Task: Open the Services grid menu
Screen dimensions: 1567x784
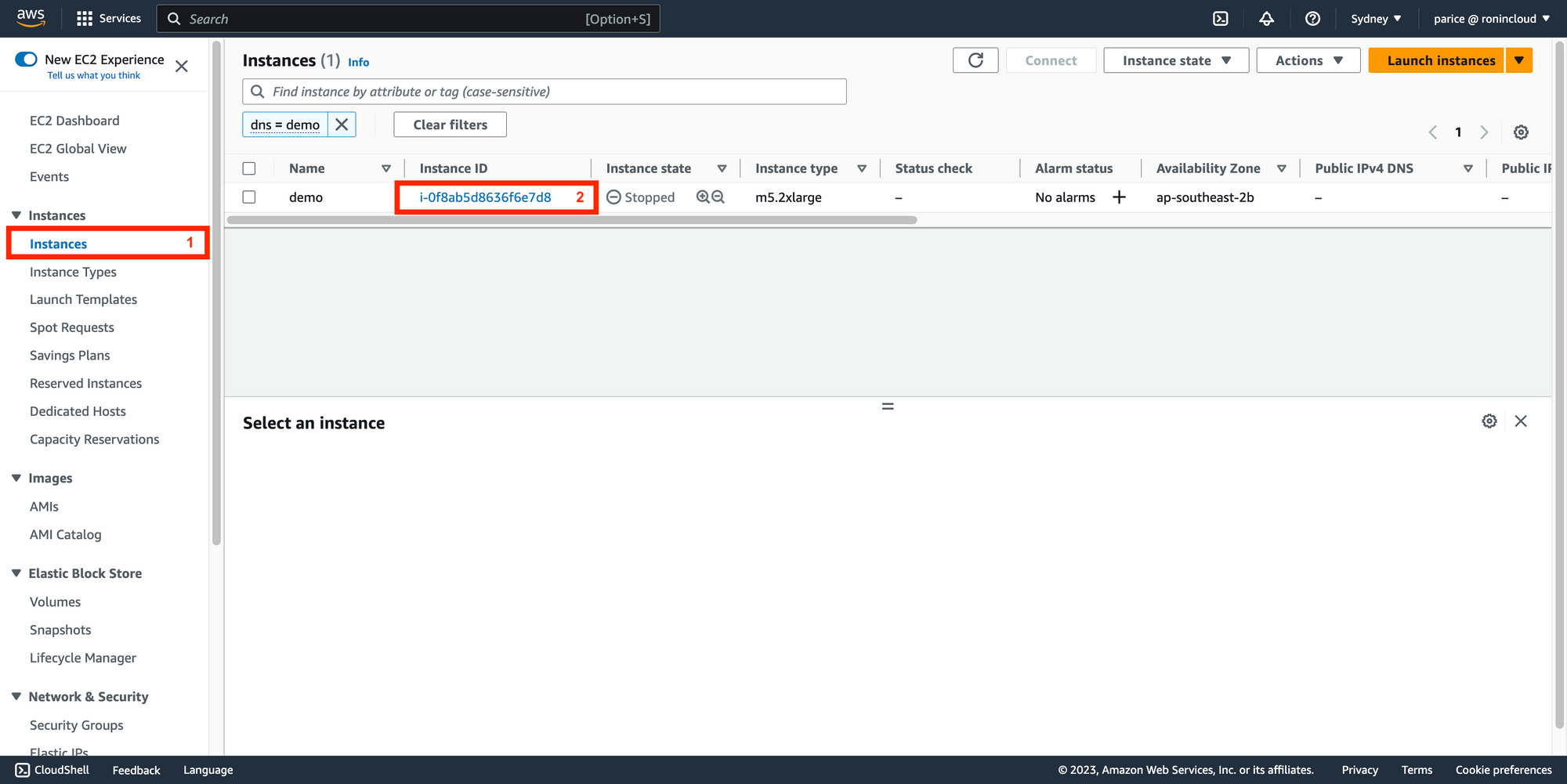Action: click(x=109, y=19)
